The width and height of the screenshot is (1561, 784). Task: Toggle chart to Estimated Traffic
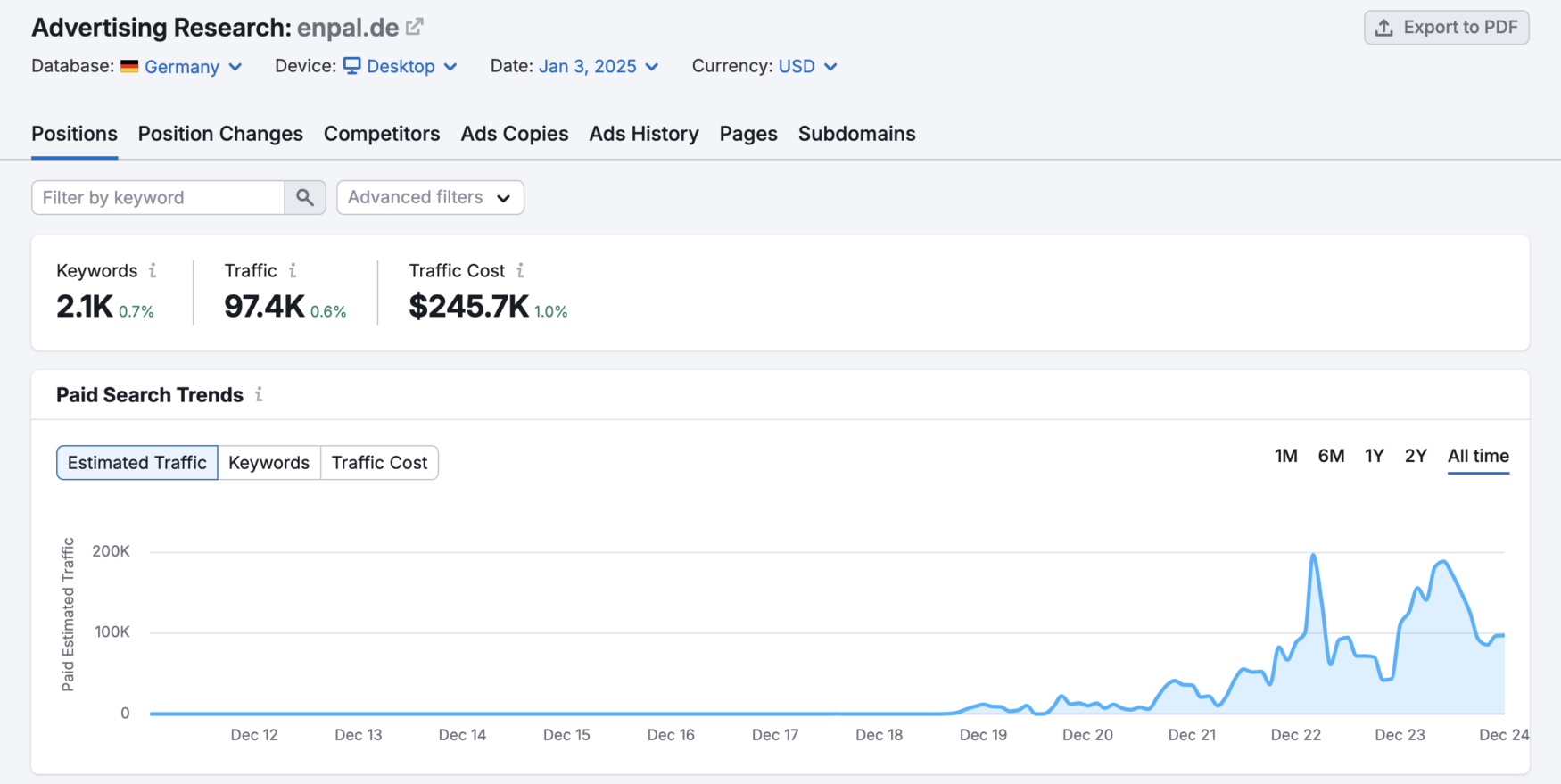tap(137, 462)
